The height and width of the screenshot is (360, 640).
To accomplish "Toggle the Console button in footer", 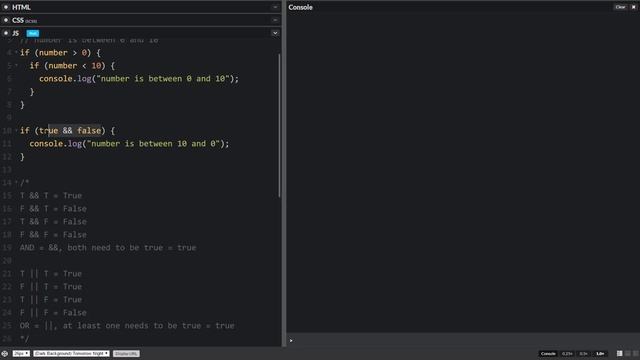I will coord(548,353).
